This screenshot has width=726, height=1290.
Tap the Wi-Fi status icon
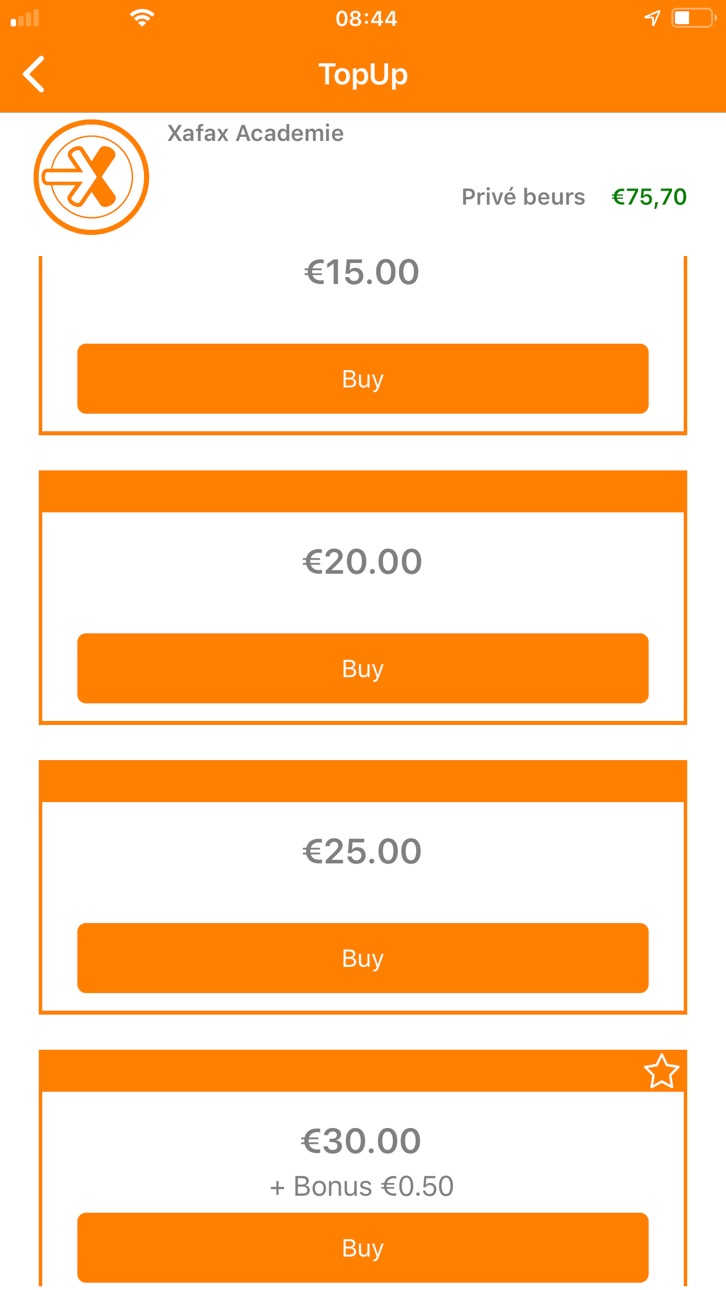pyautogui.click(x=143, y=18)
